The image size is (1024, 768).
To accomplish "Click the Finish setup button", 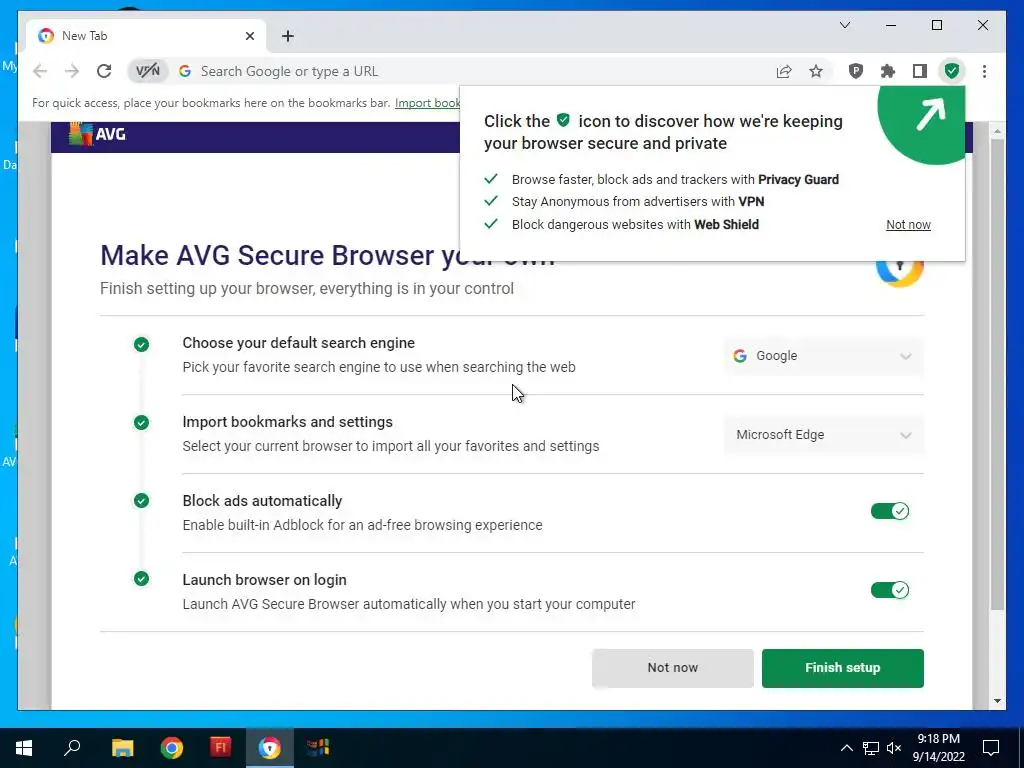I will [x=842, y=667].
